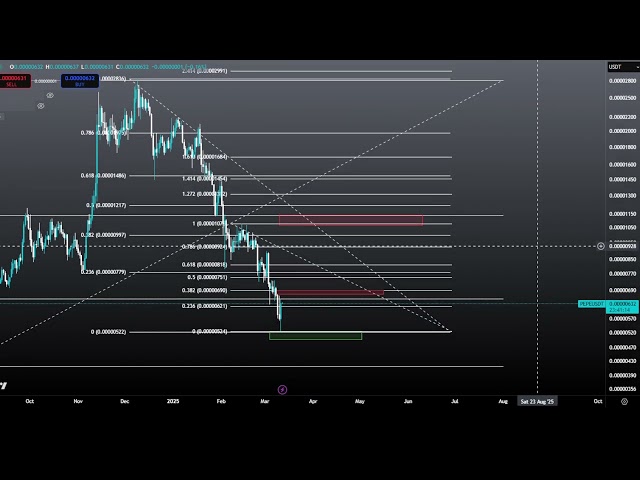
Task: Open chart settings gear icon at bottom right
Action: coord(624,401)
